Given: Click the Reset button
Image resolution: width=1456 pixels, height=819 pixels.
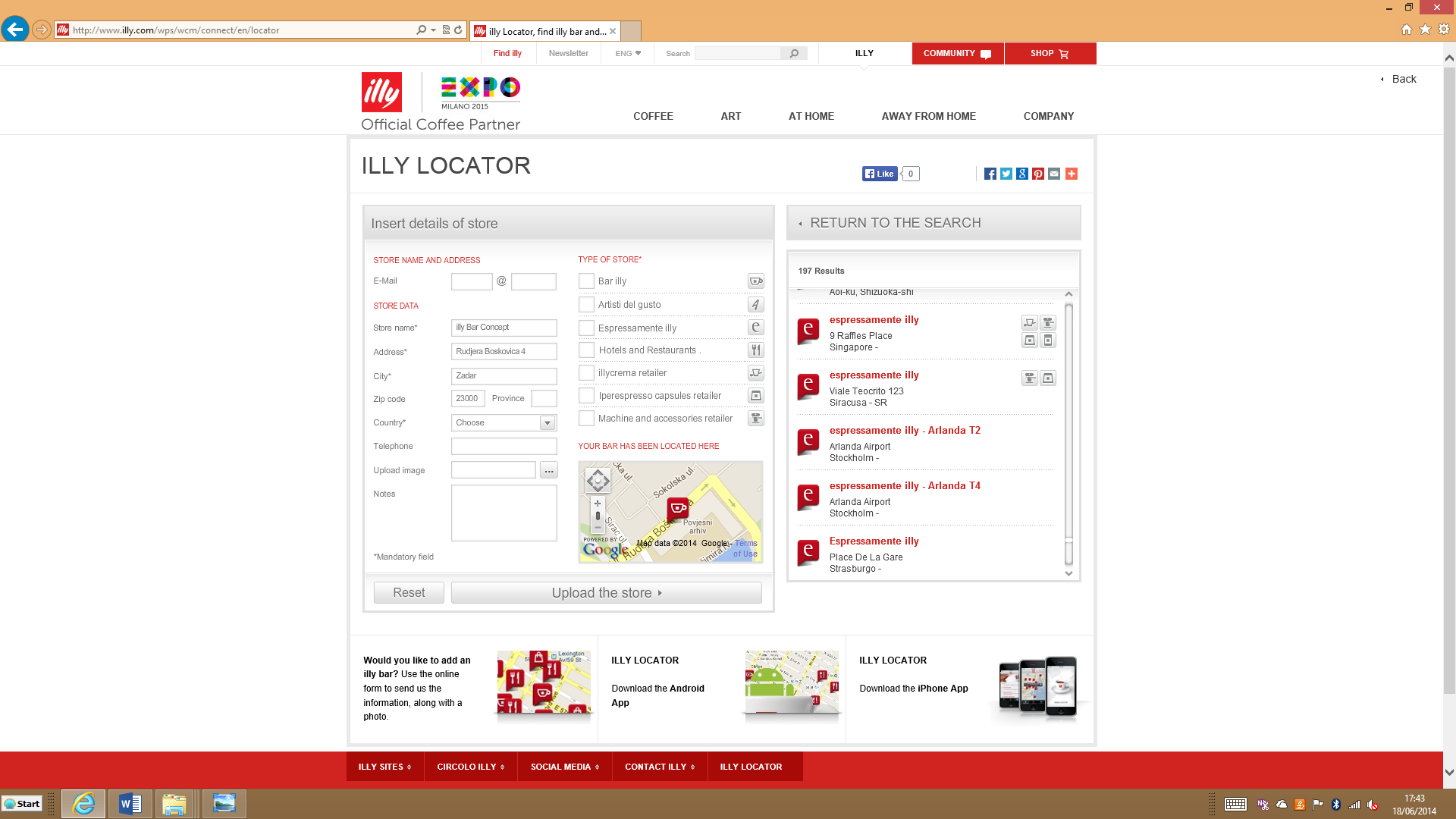Looking at the screenshot, I should 409,593.
